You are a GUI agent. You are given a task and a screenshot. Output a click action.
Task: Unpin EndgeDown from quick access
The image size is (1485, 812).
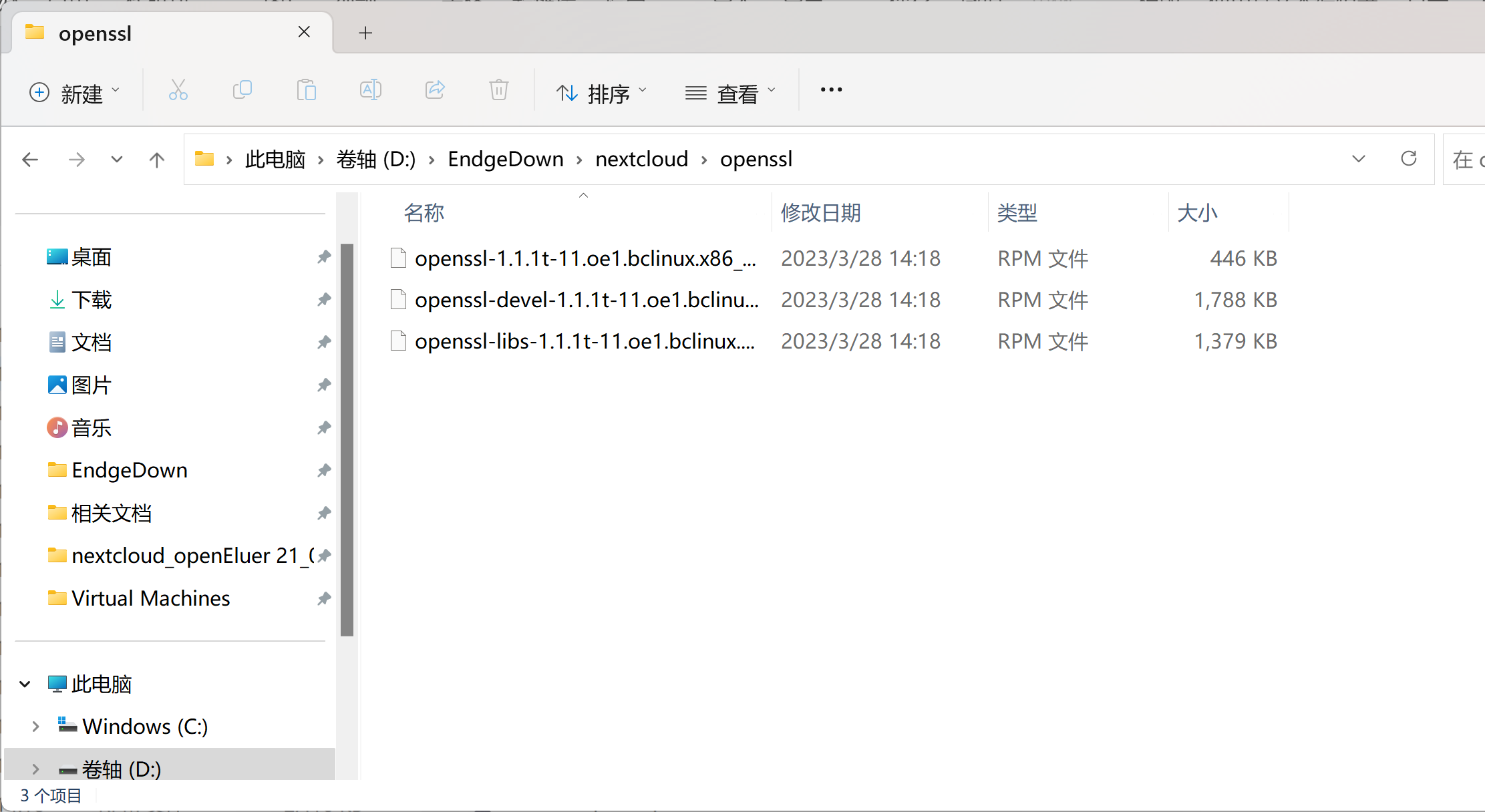point(324,470)
